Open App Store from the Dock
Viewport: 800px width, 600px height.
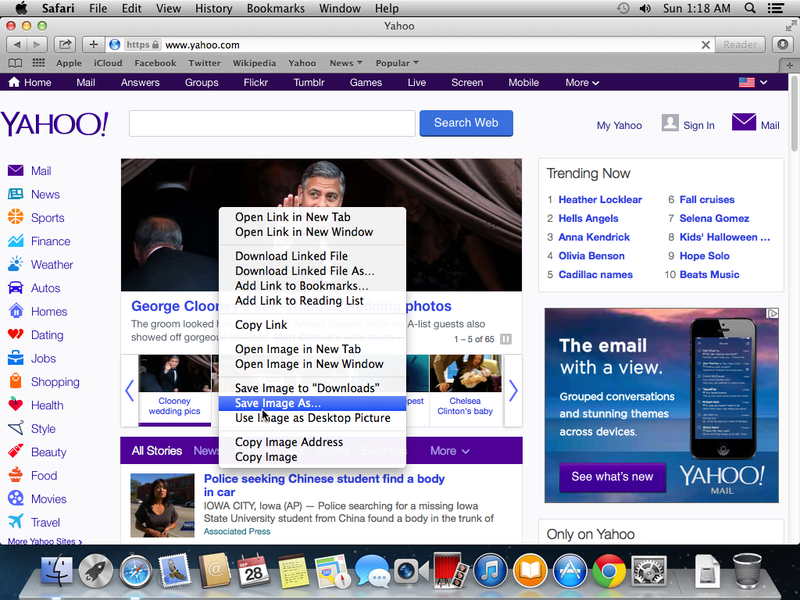[569, 570]
